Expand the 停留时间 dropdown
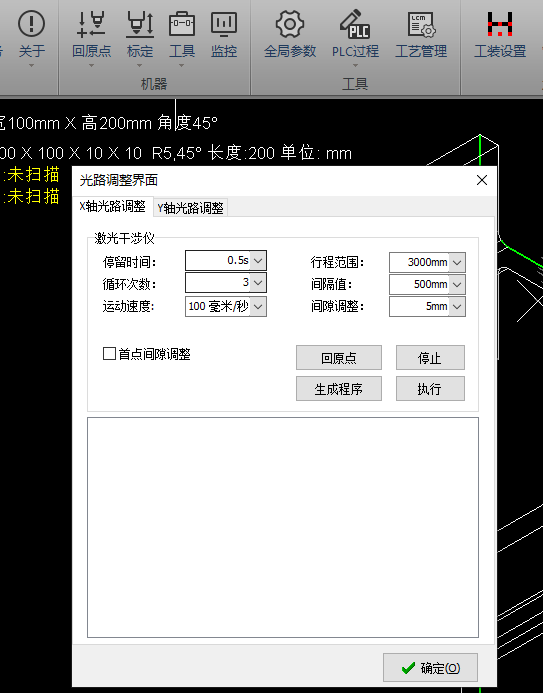The width and height of the screenshot is (543, 693). (258, 261)
